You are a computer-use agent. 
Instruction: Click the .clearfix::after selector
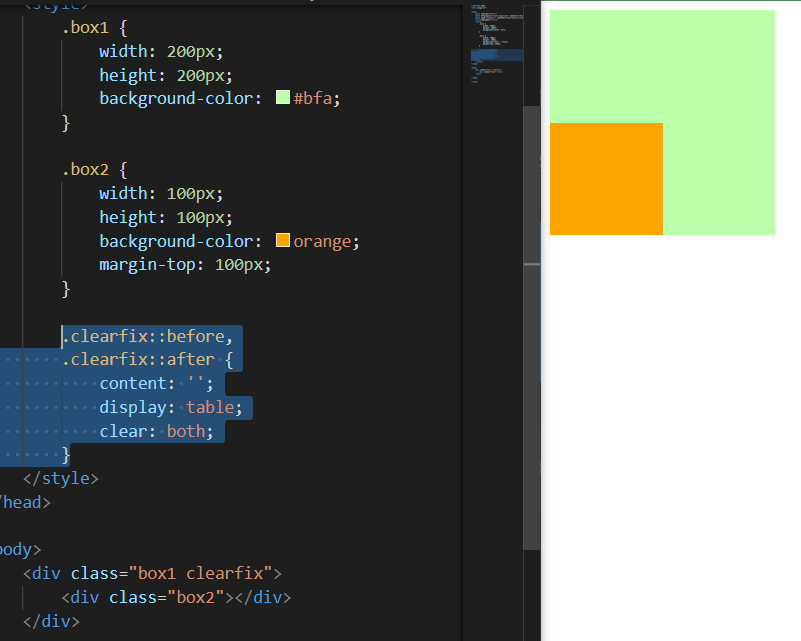[x=138, y=360]
